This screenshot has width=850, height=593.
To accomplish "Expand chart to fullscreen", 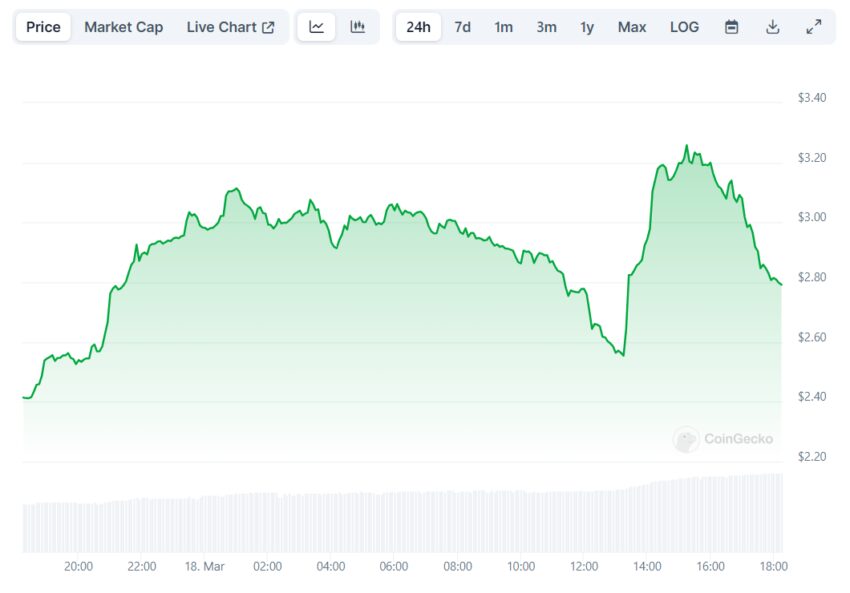I will 813,27.
